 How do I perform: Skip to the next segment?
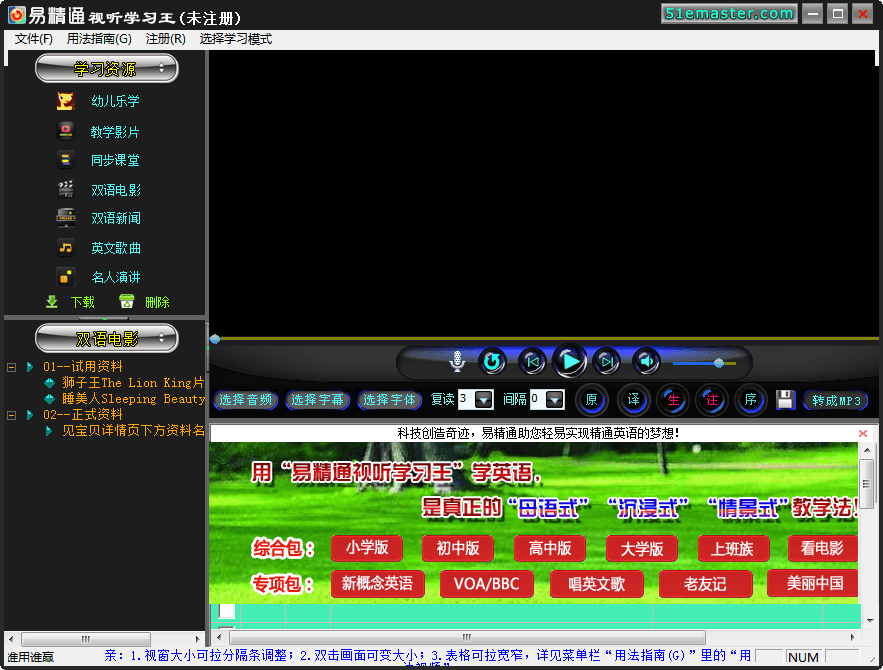[606, 362]
